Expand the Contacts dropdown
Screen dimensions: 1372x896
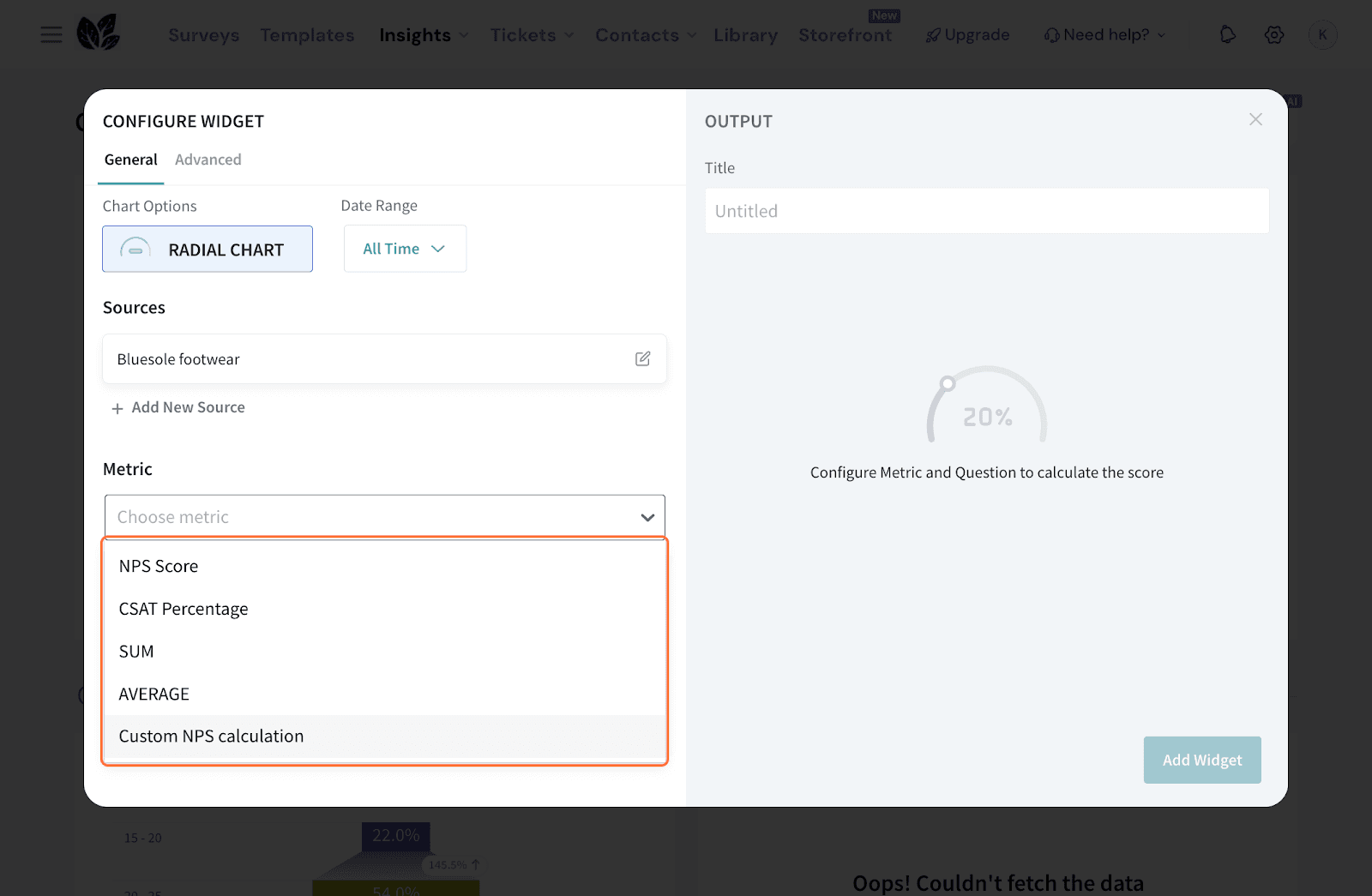tap(645, 35)
